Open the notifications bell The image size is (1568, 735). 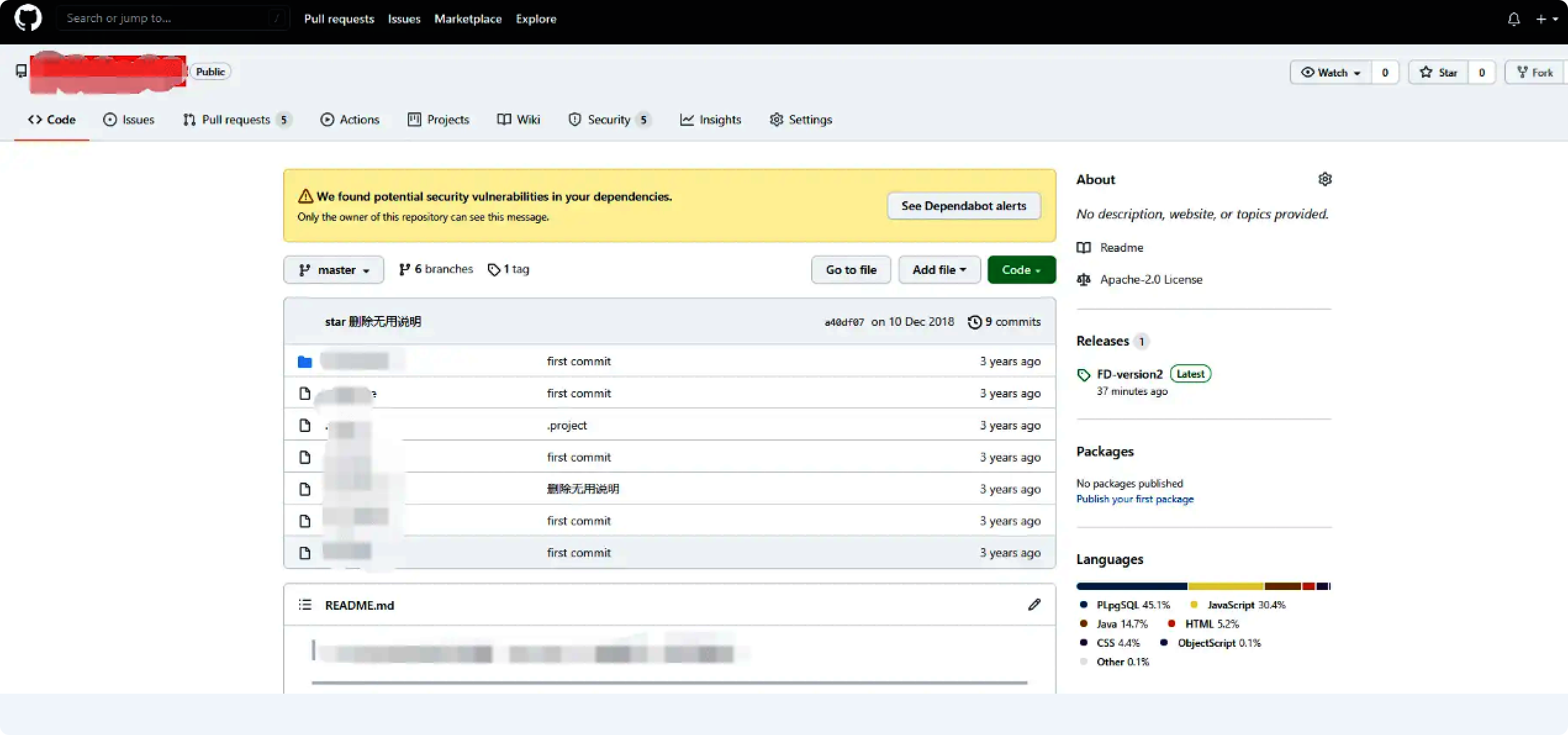(x=1514, y=19)
